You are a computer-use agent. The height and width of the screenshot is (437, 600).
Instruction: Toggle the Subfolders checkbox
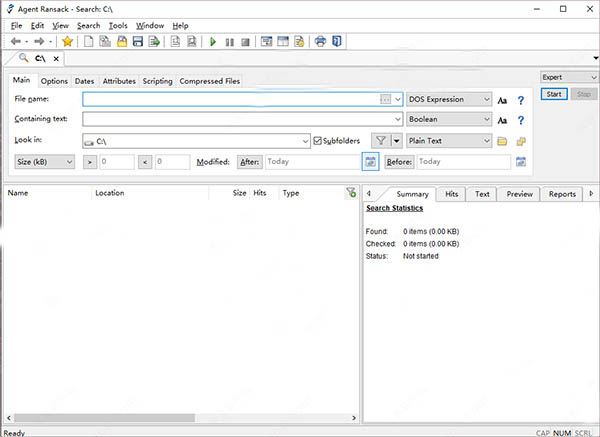(x=318, y=141)
